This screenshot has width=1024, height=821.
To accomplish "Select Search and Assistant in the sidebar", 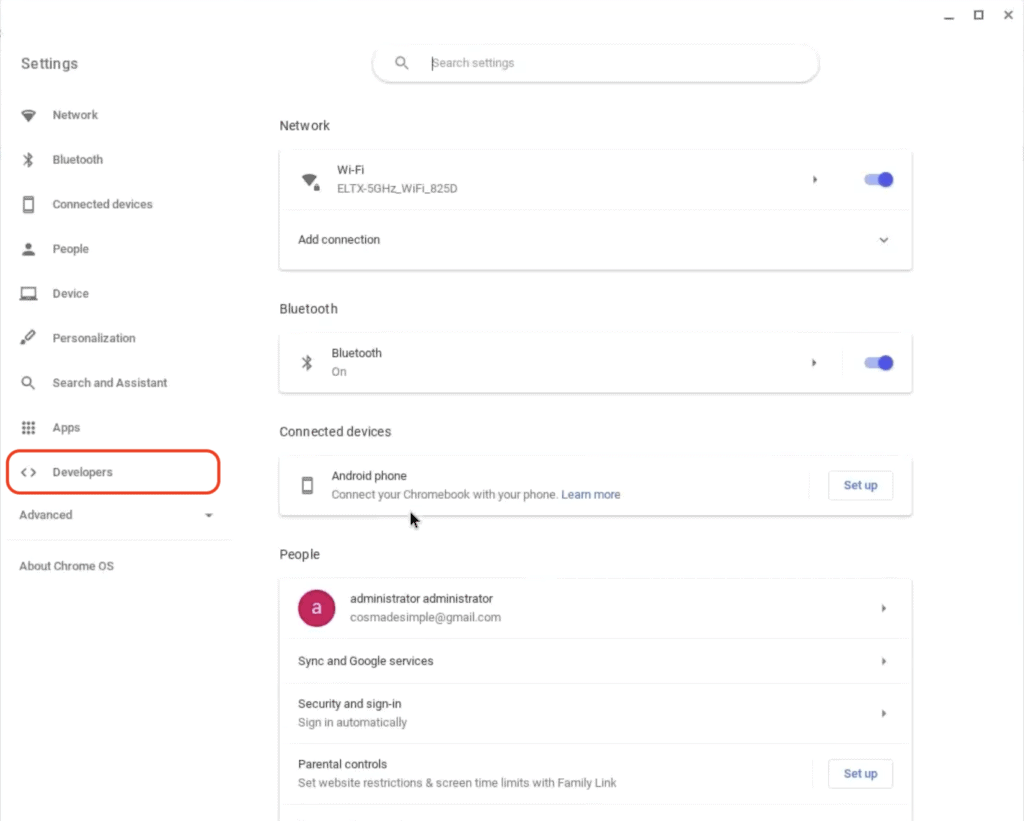I will pos(29,382).
